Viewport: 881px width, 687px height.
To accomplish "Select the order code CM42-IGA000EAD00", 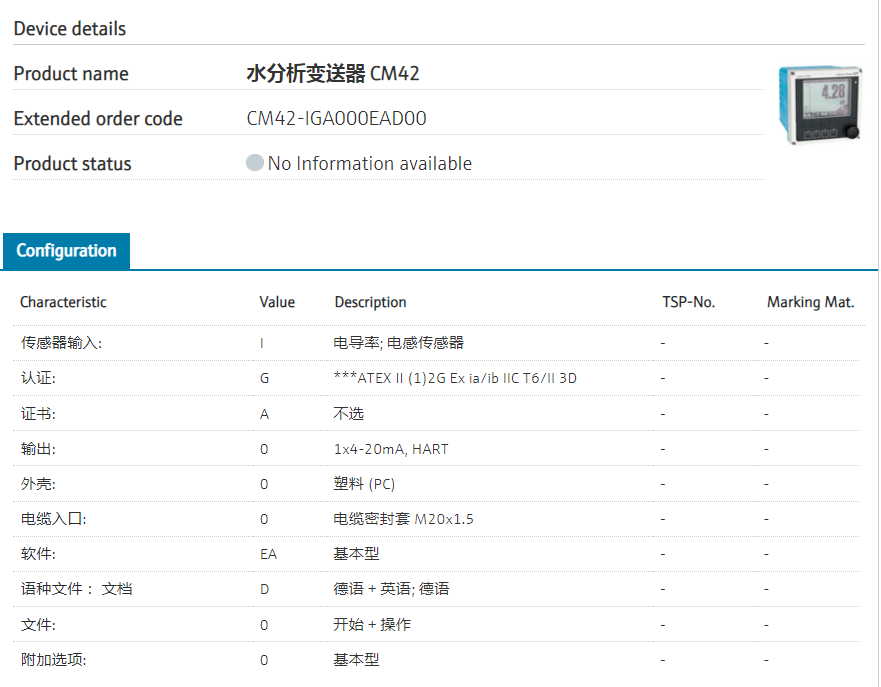I will tap(336, 119).
